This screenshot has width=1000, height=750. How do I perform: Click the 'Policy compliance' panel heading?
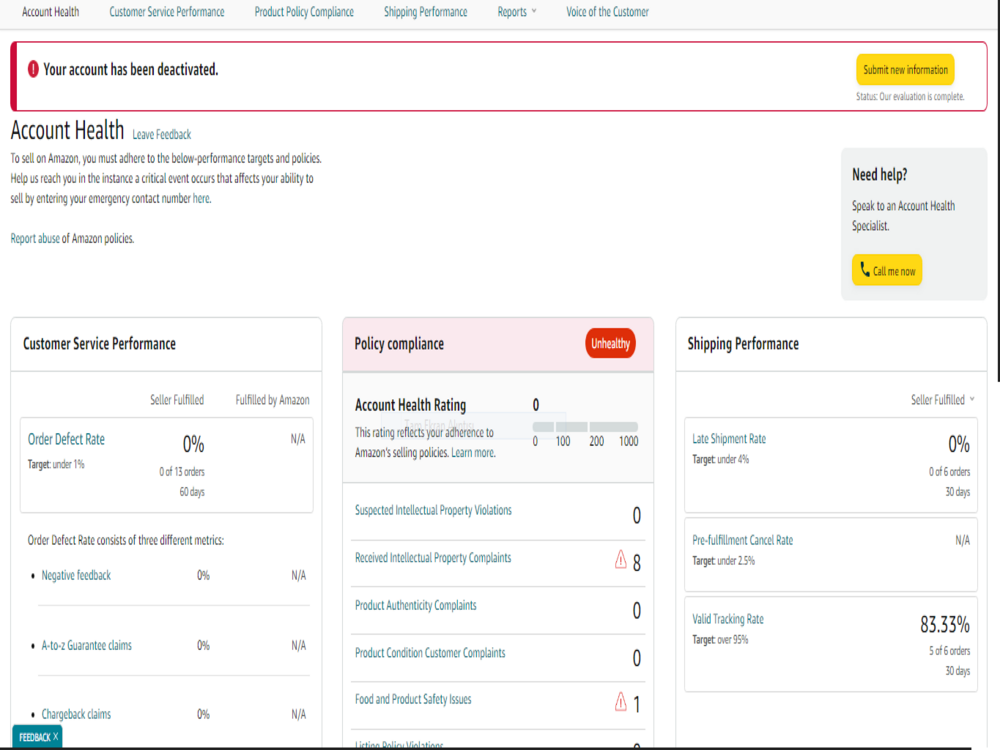[399, 344]
